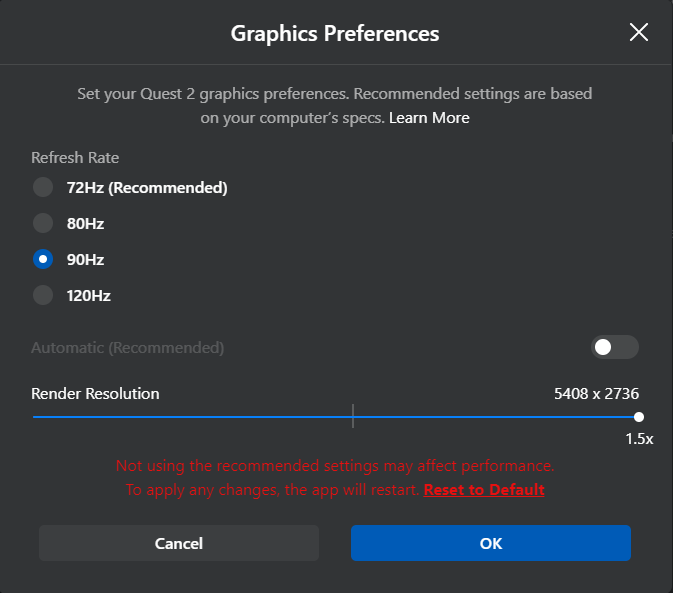Select the 72Hz radio button
The image size is (673, 593).
tap(43, 187)
